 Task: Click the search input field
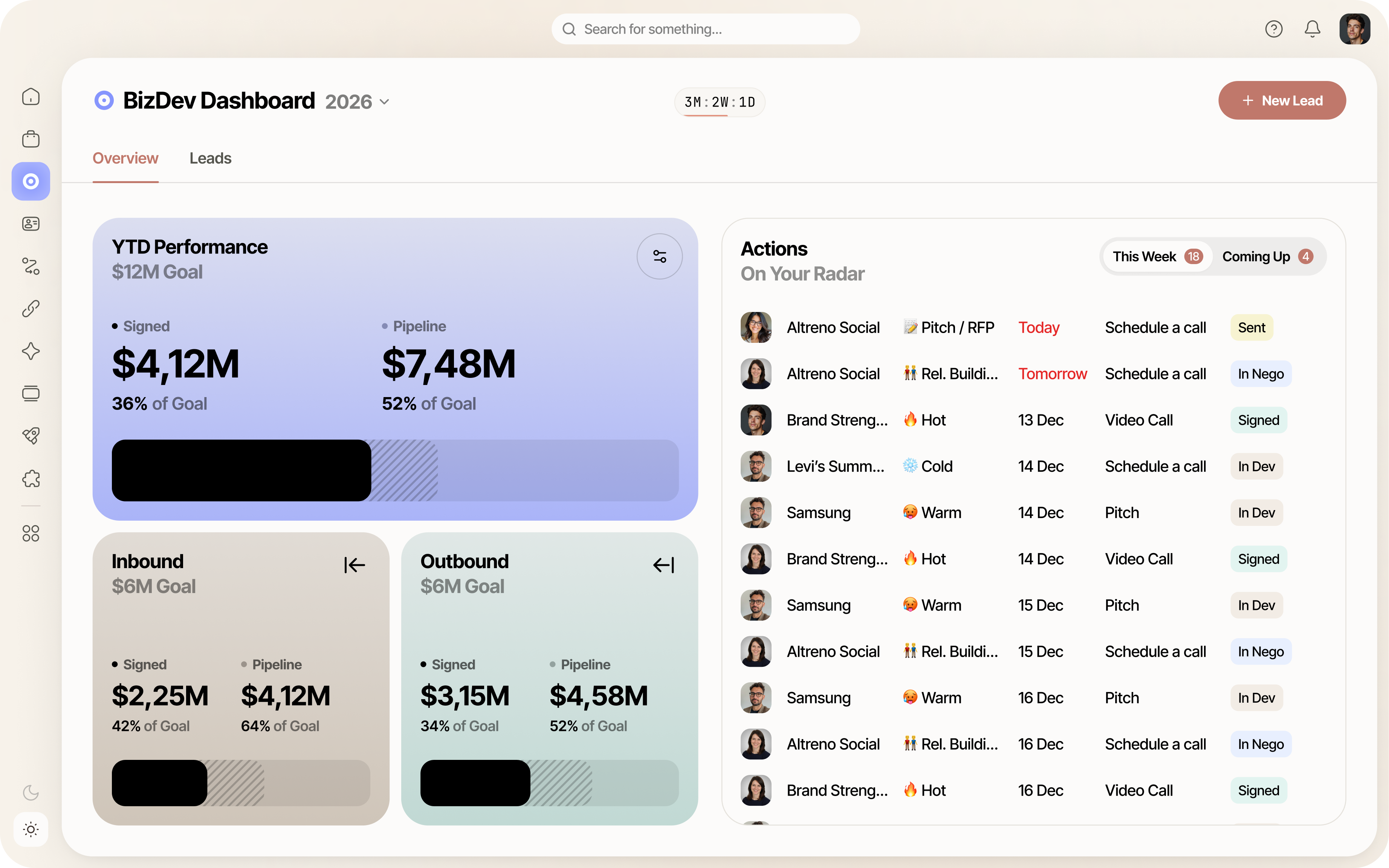point(705,29)
